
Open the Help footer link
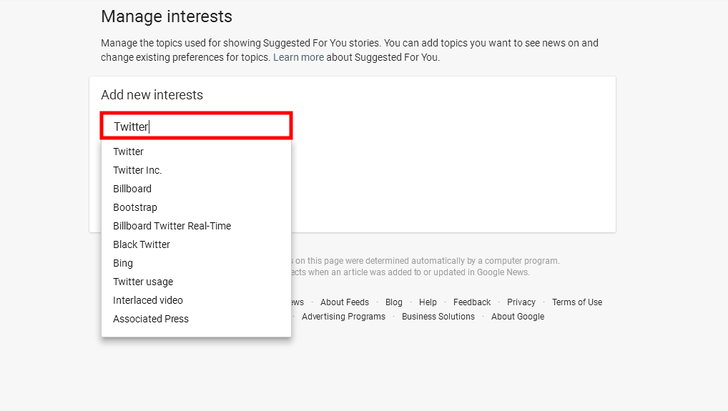(428, 302)
